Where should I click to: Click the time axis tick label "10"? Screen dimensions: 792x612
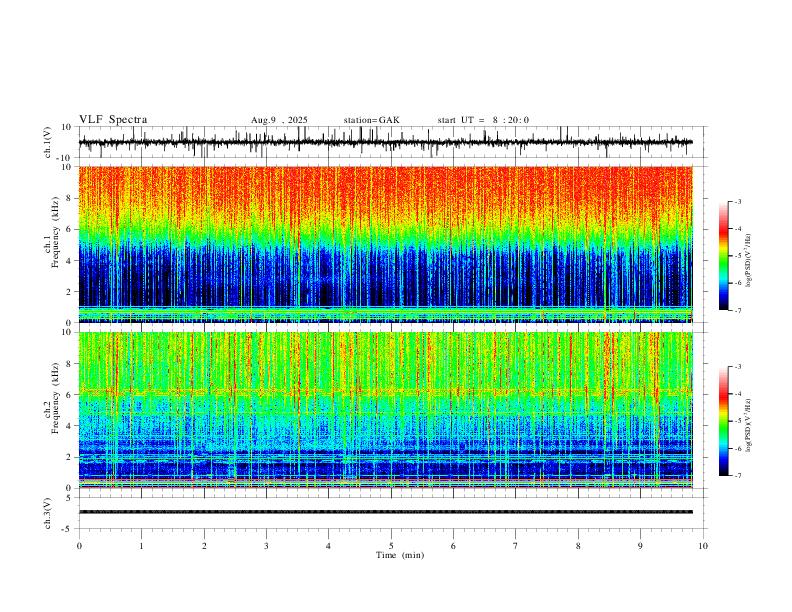[703, 546]
